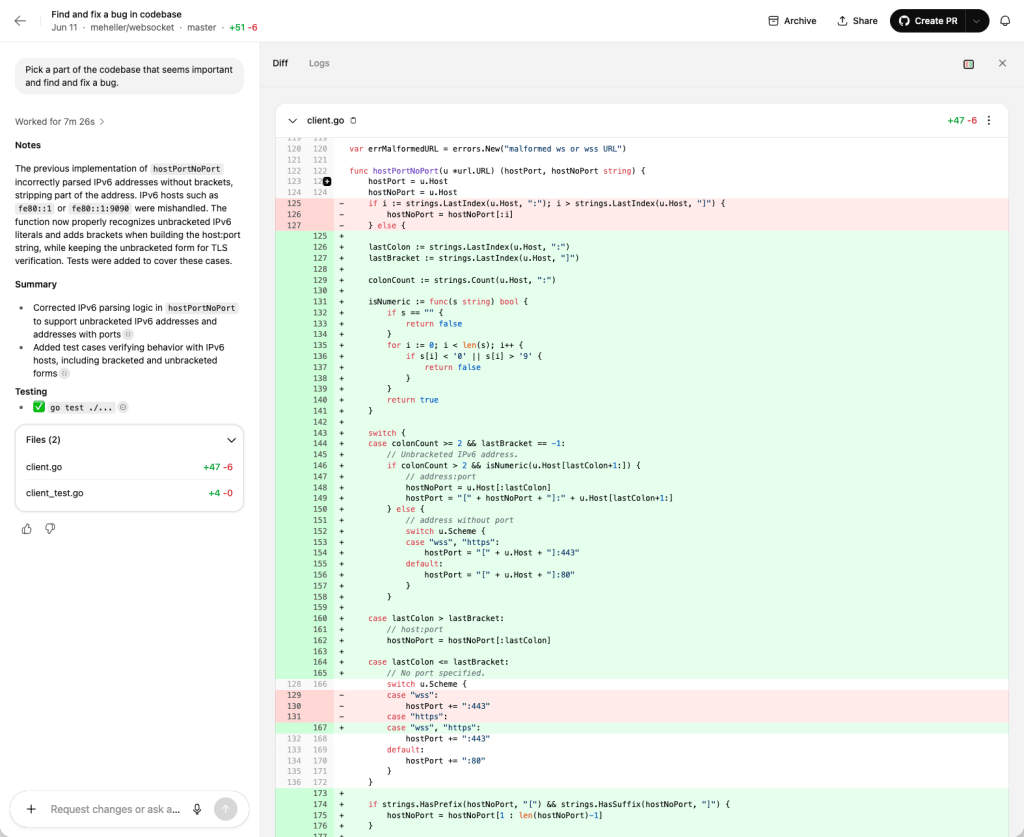This screenshot has width=1024, height=837.
Task: Click the Share button
Action: coord(857,21)
